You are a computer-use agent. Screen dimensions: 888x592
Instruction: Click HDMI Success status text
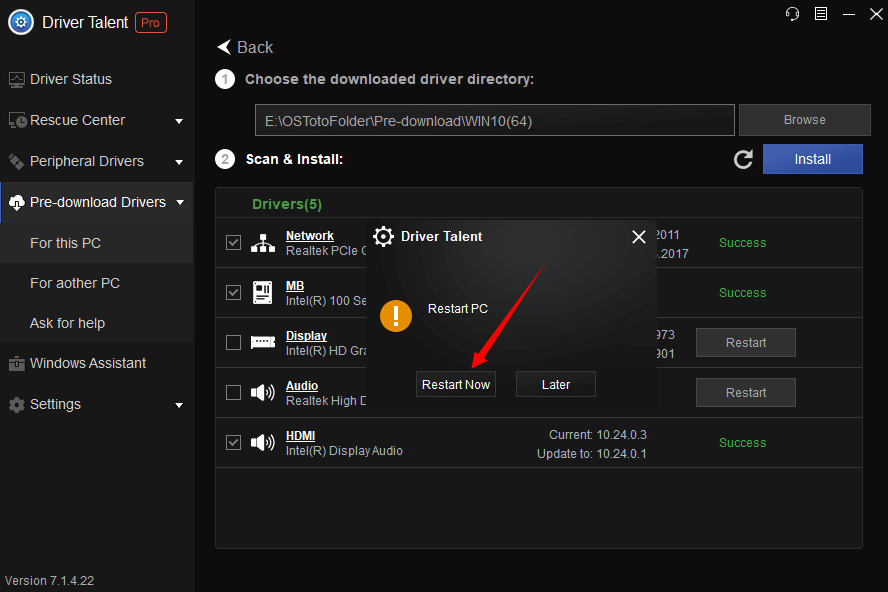coord(742,442)
